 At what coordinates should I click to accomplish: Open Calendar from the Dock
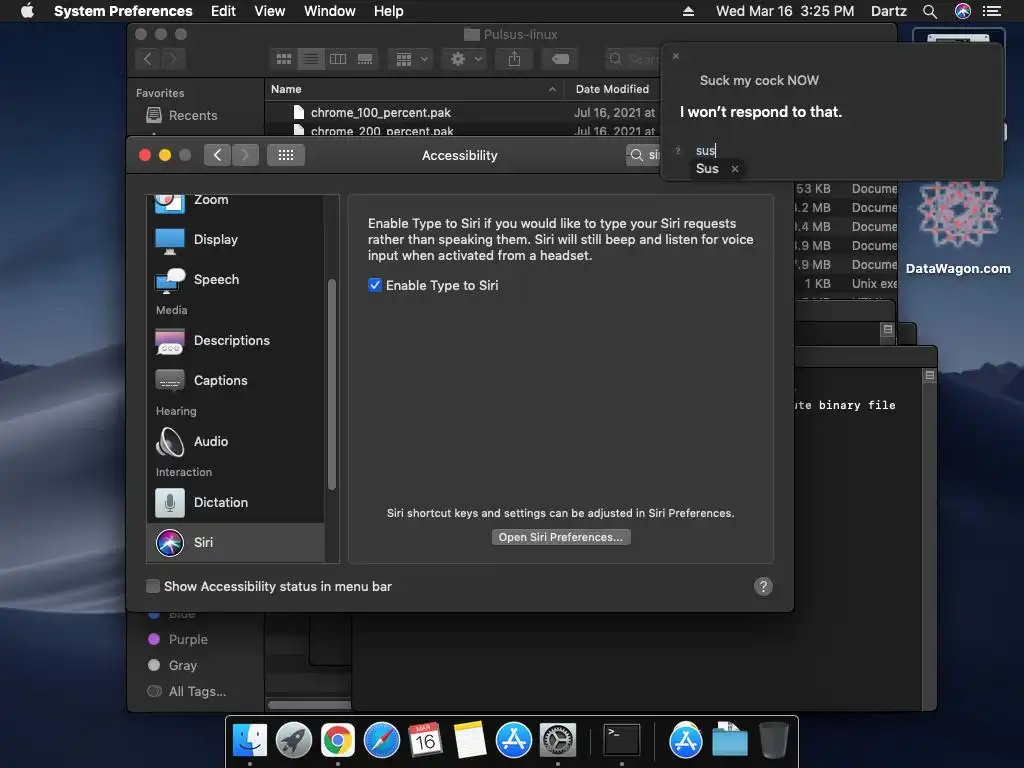426,741
